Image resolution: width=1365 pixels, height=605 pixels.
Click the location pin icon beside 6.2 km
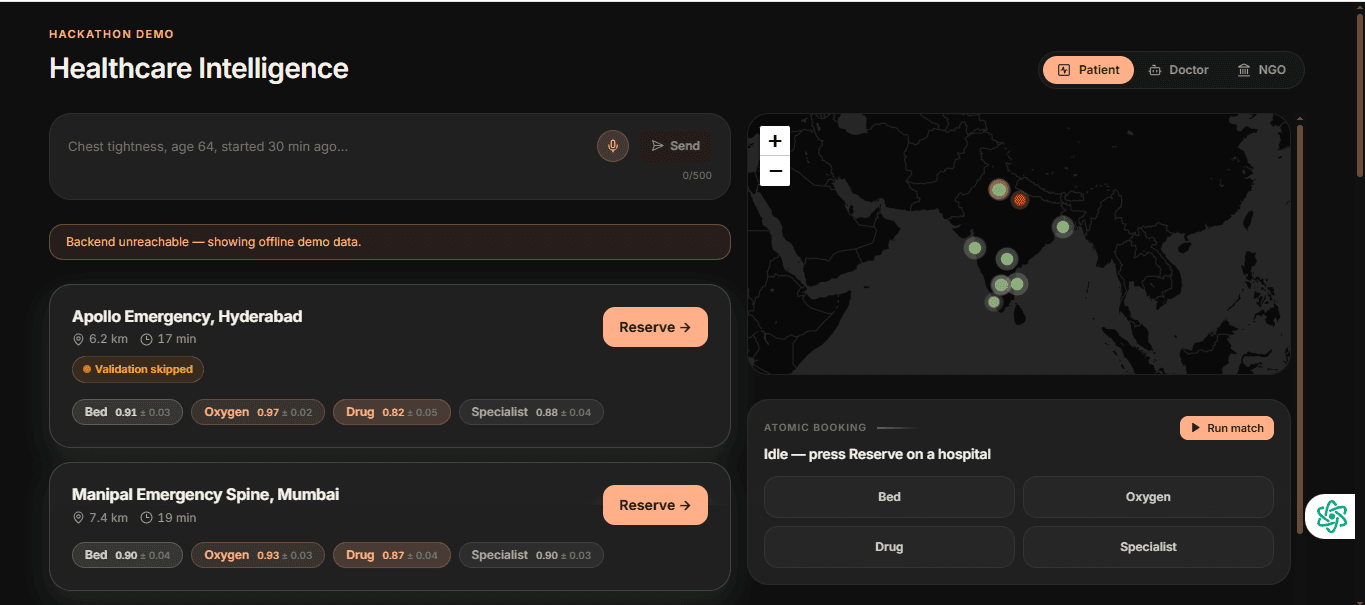point(78,339)
